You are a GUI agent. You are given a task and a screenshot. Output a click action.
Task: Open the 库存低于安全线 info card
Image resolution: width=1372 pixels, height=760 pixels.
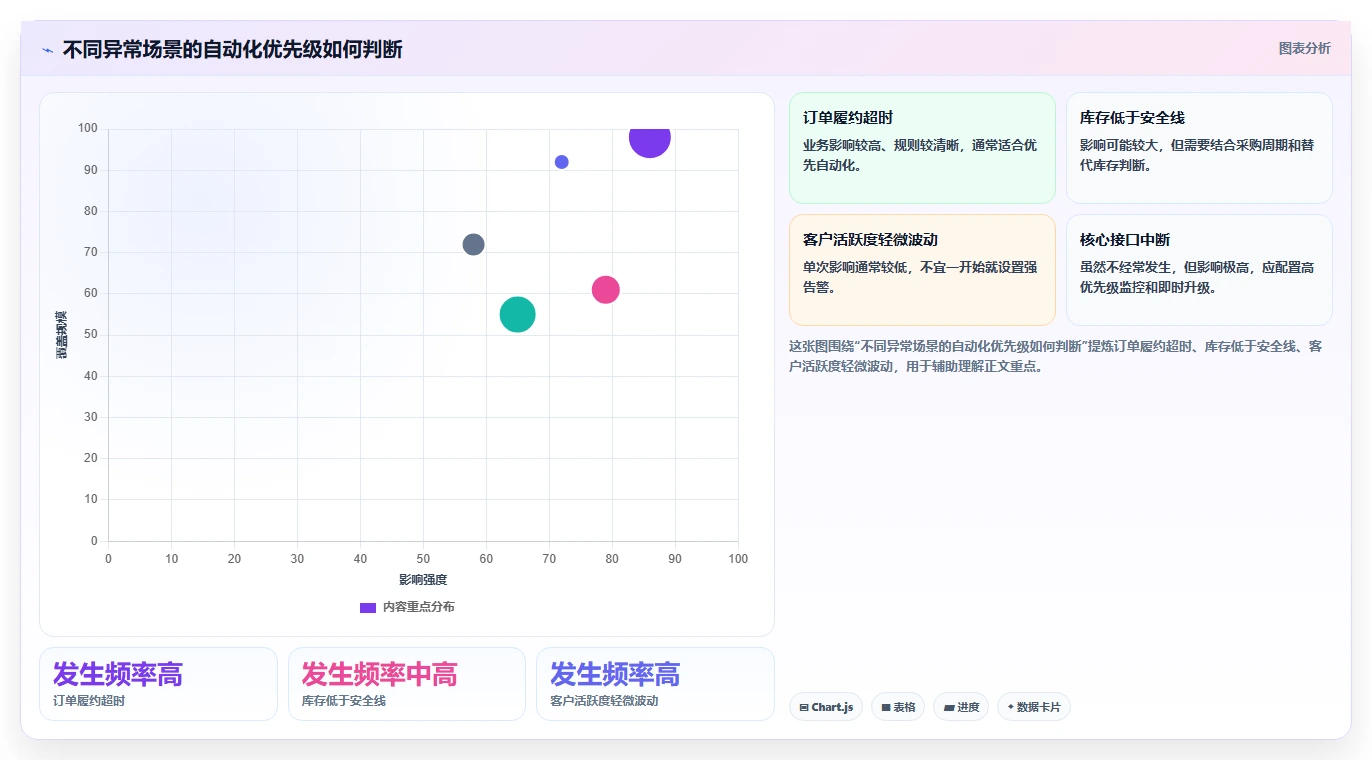(1199, 148)
